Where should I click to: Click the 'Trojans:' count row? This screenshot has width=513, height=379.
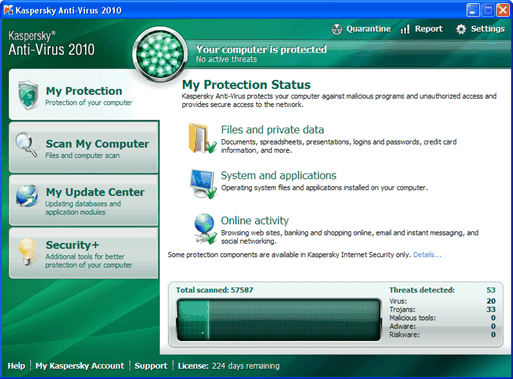click(x=442, y=309)
